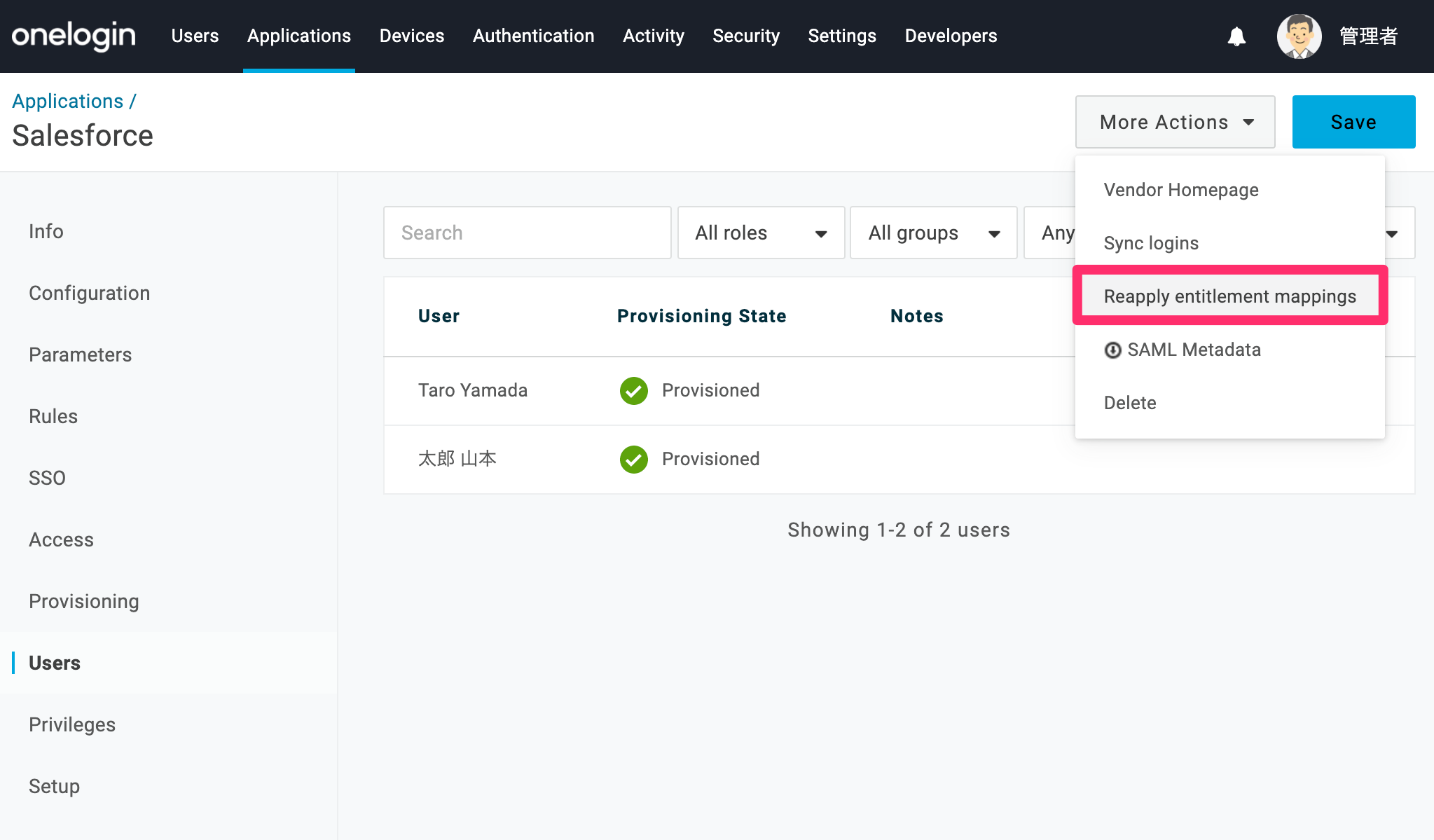Screen dimensions: 1434x840
Task: Click 太郎 山本's Provisioned check icon
Action: pos(634,460)
